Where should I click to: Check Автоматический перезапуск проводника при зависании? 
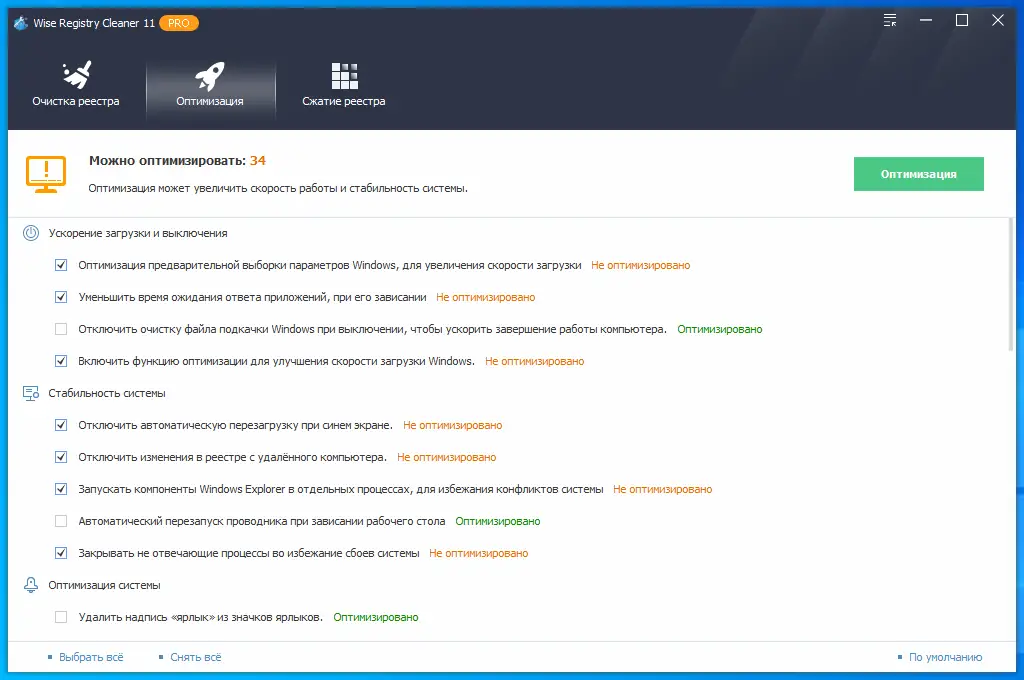(61, 521)
